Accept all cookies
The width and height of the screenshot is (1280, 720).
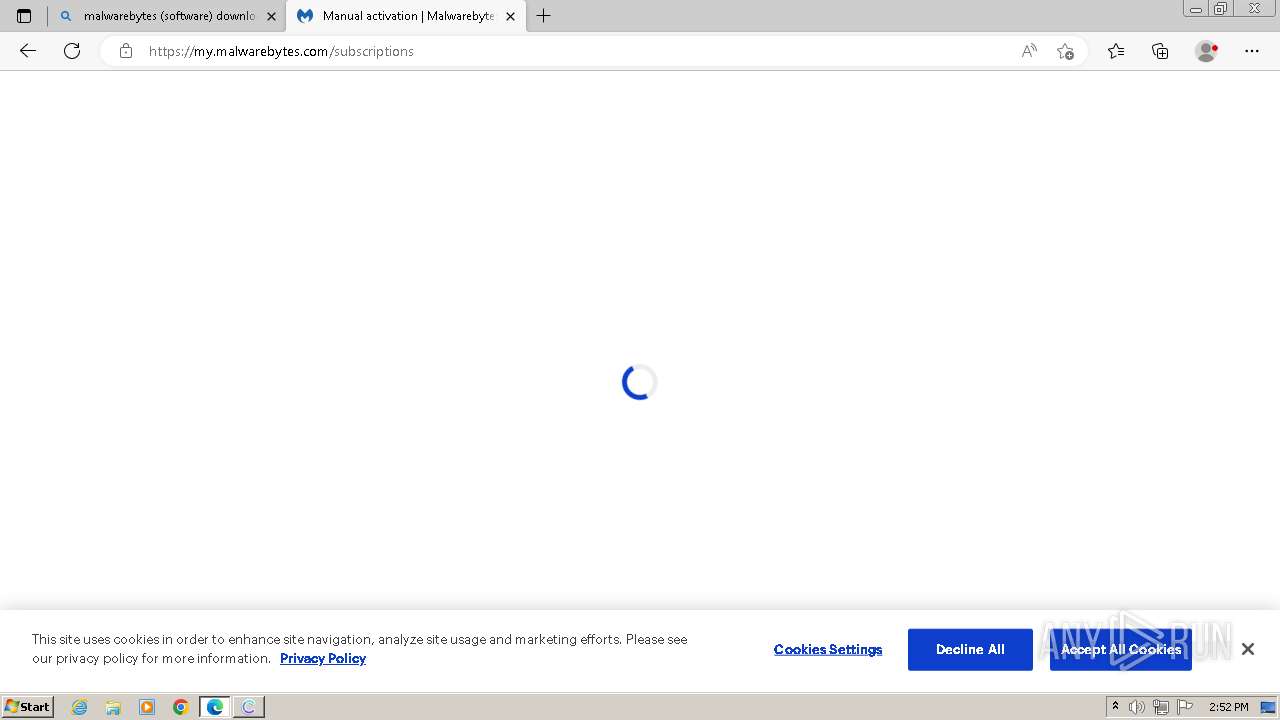(x=1121, y=649)
